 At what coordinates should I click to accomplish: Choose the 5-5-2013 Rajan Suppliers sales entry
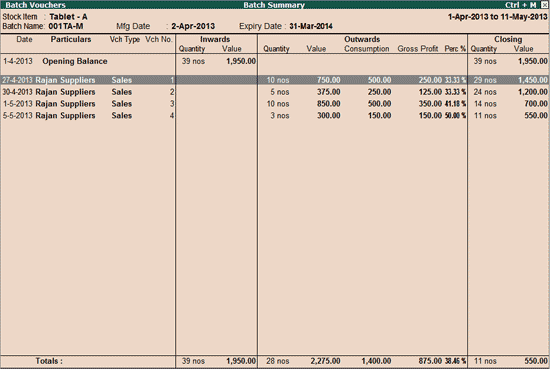pos(274,115)
